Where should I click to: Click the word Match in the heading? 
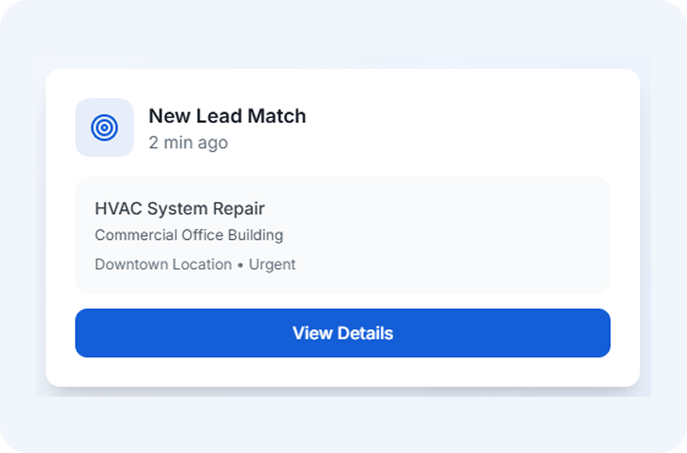coord(280,116)
